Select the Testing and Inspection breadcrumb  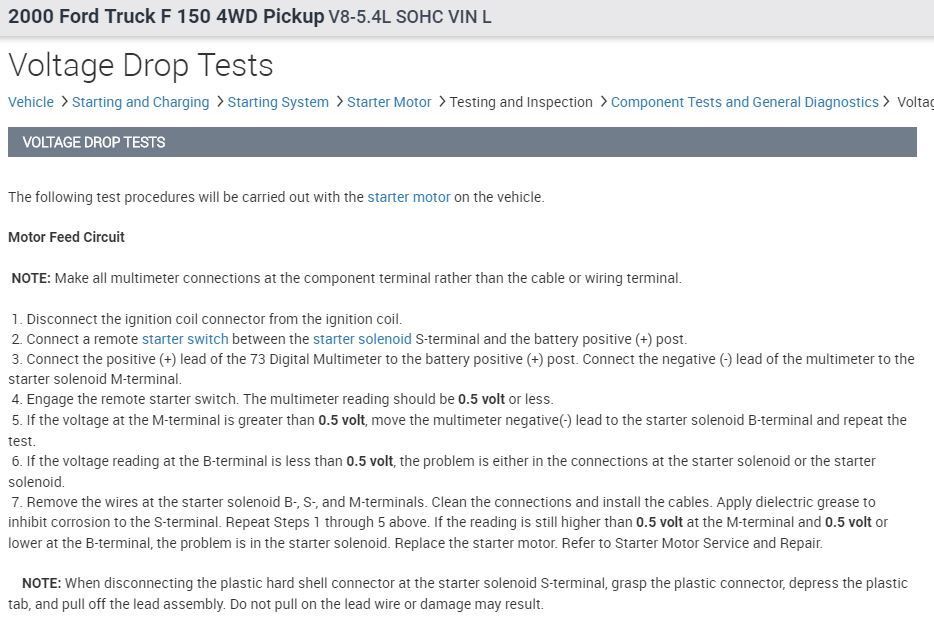(x=521, y=102)
